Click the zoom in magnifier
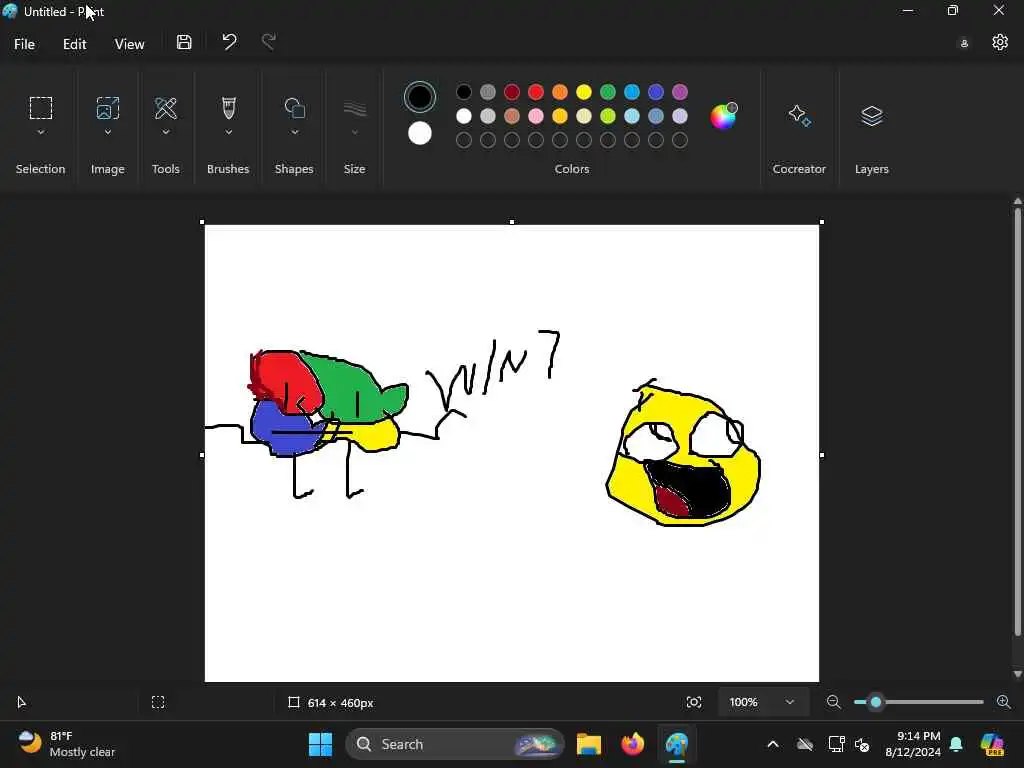Image resolution: width=1024 pixels, height=768 pixels. (1004, 702)
